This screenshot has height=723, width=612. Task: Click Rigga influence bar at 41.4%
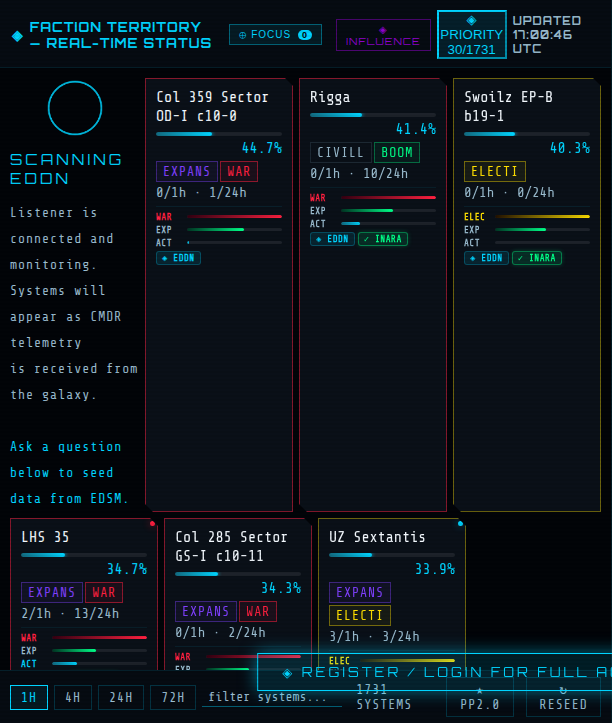pos(373,115)
